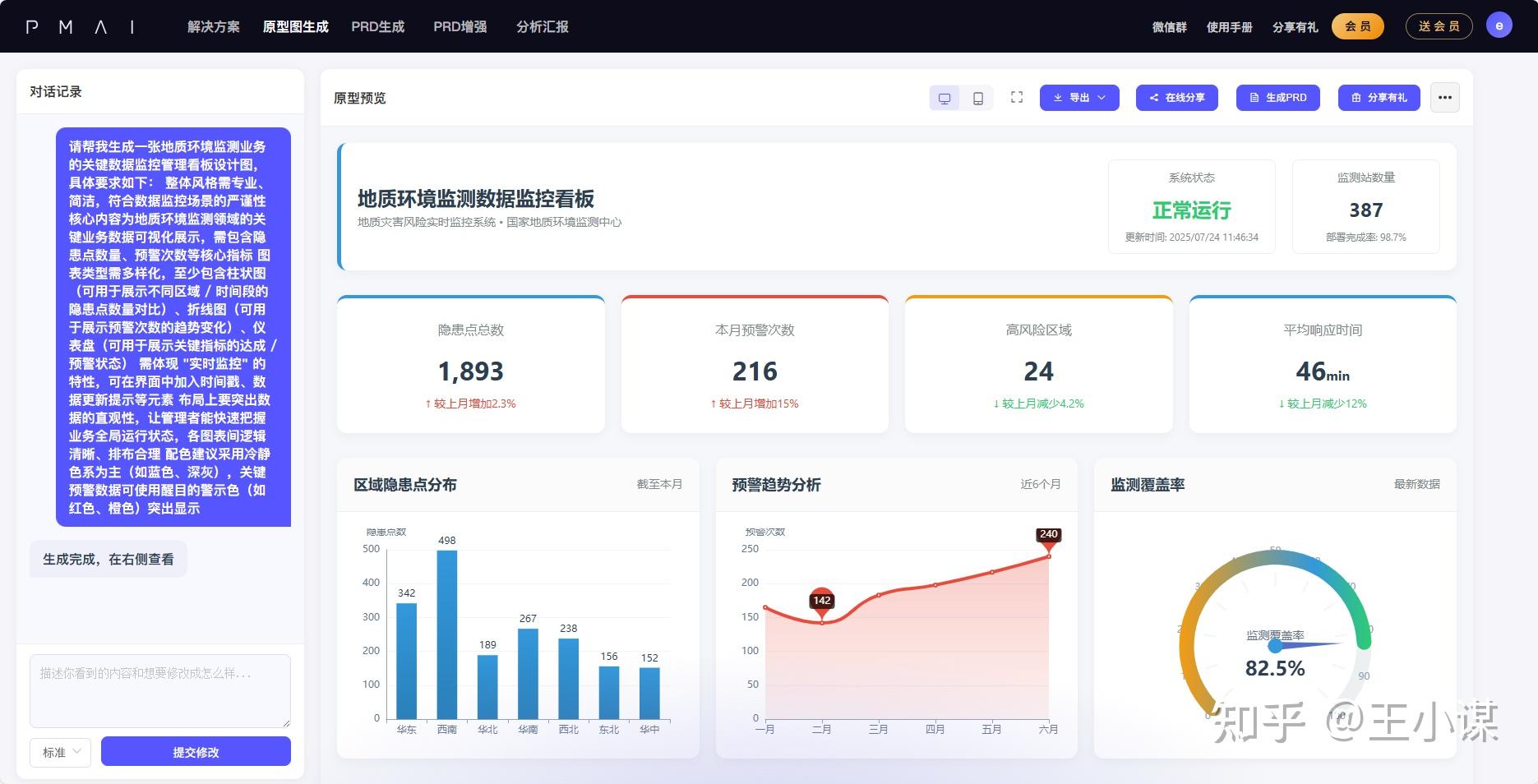This screenshot has height=784, width=1538.
Task: Switch to the PRD生成 tab
Action: 377,26
